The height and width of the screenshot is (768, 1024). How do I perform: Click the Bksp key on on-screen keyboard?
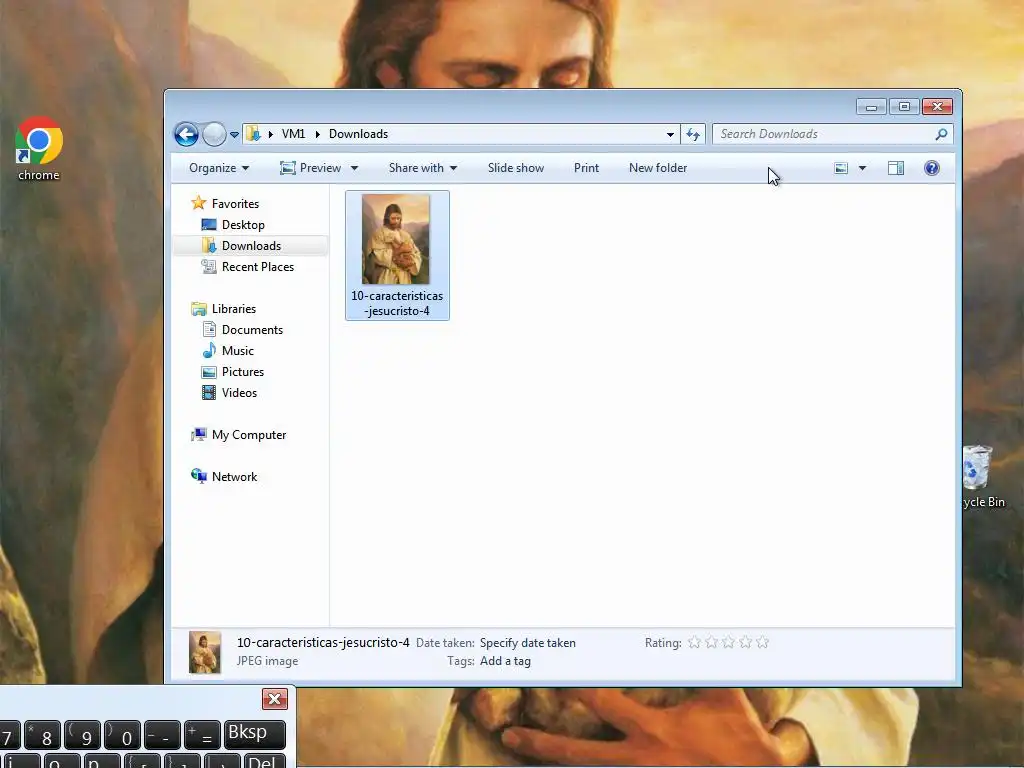(x=255, y=735)
